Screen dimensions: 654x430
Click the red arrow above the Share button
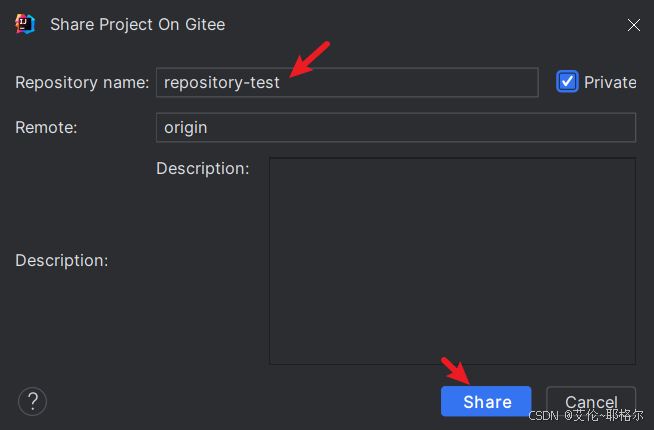point(457,371)
